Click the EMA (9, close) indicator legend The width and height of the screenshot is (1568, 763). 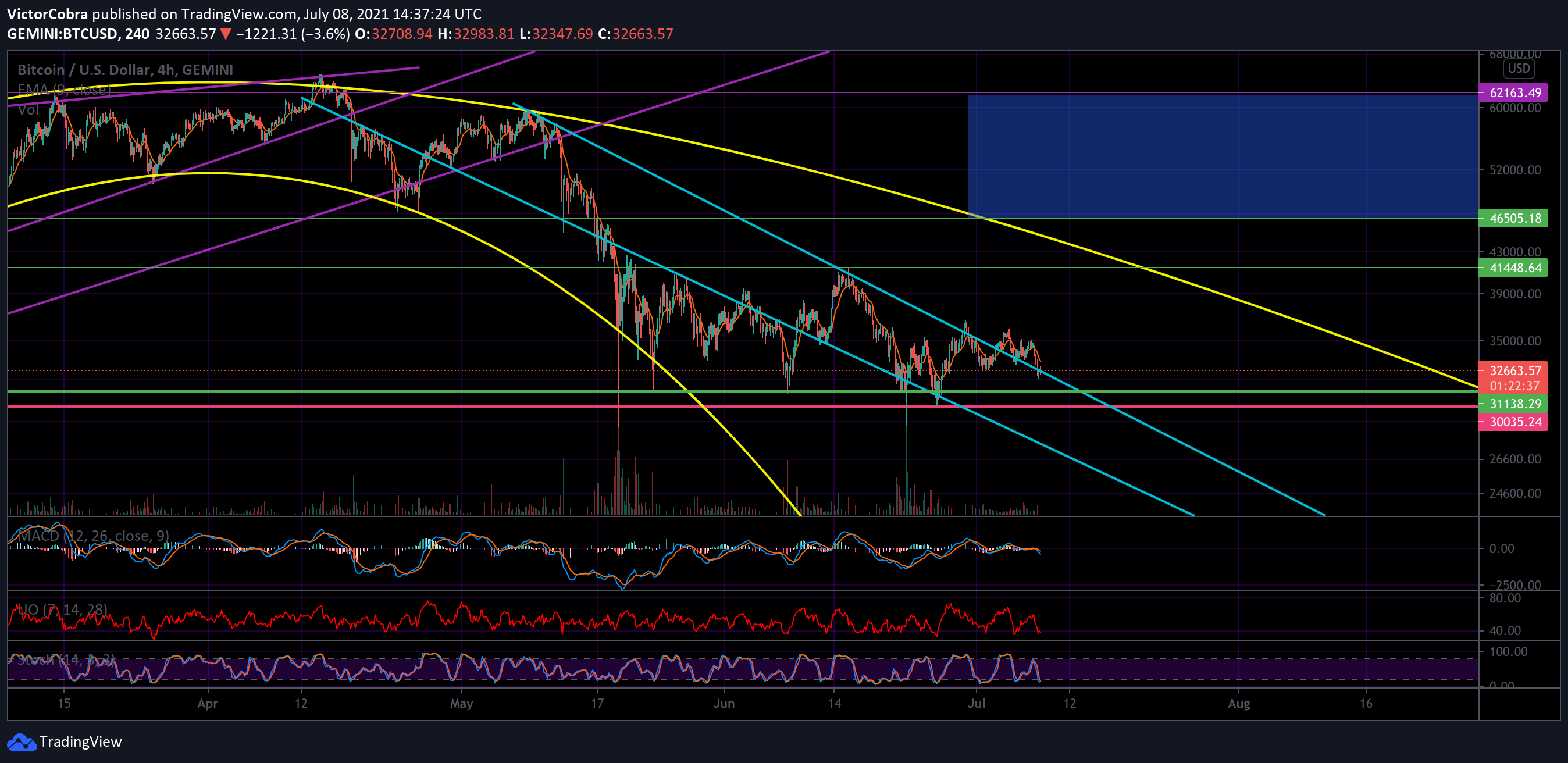click(x=64, y=90)
